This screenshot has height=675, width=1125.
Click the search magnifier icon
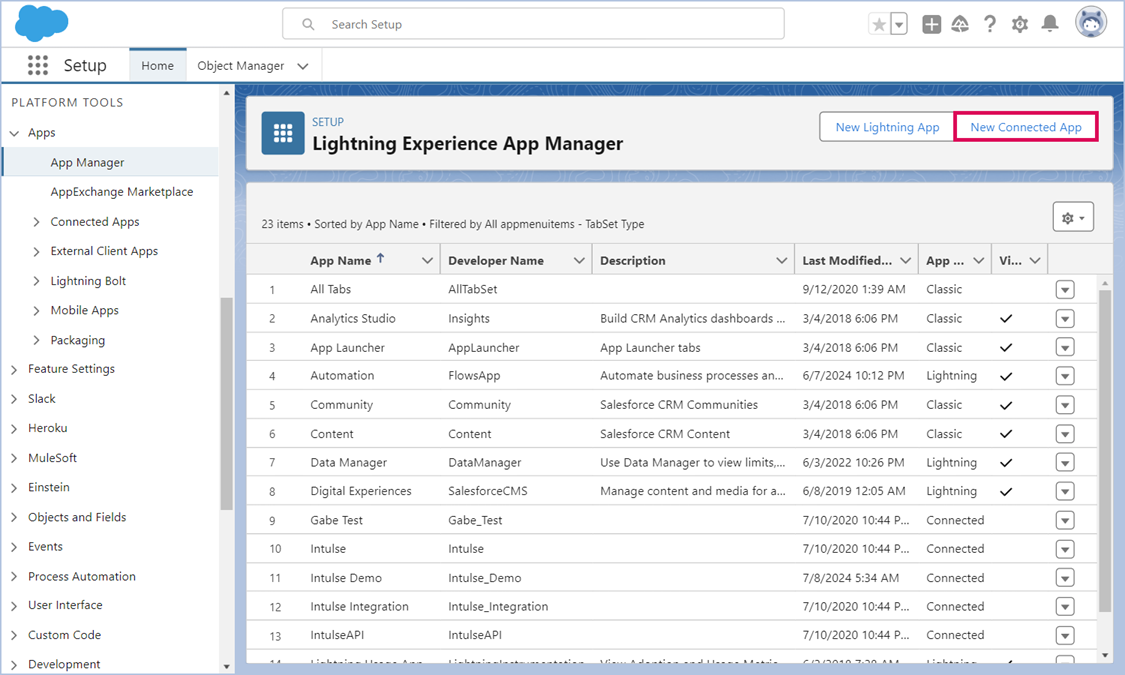click(308, 24)
